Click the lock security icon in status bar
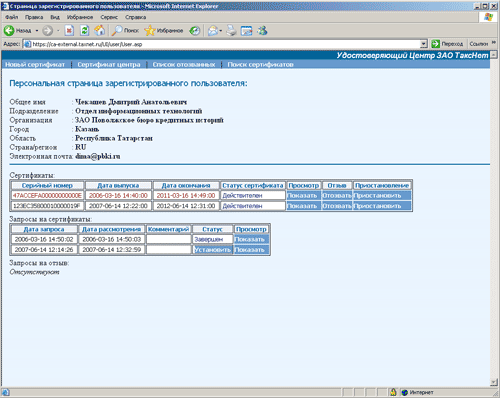Screen dimensions: 500x398 point(393,392)
